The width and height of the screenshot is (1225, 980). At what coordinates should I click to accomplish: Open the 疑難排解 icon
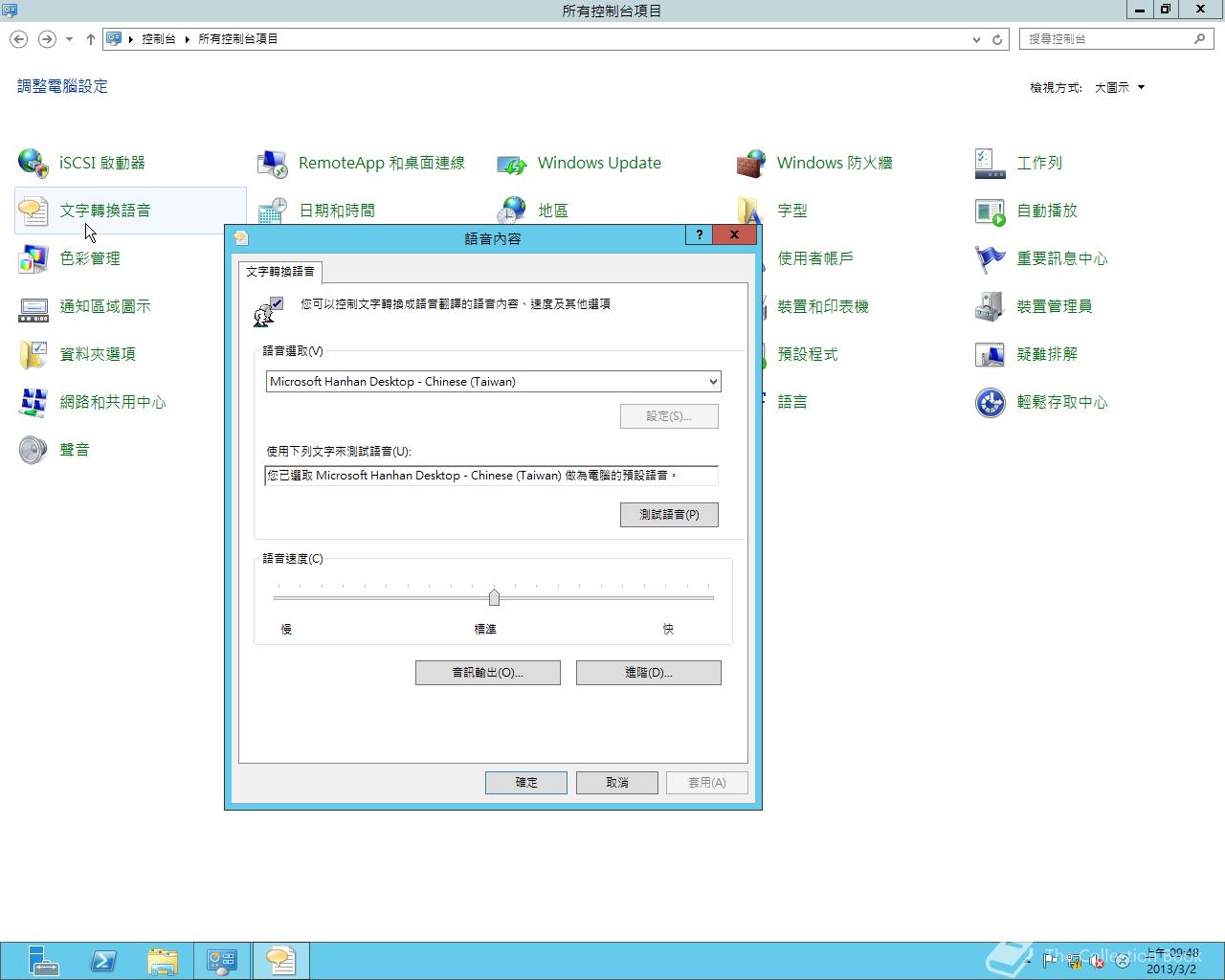click(x=991, y=354)
